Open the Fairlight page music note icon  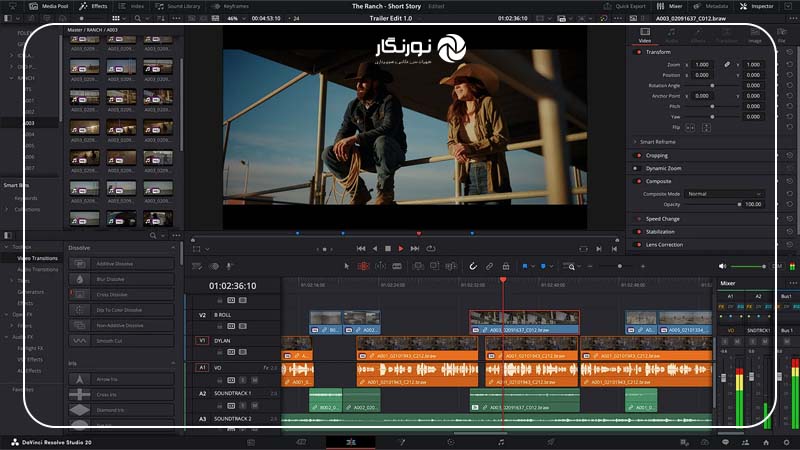(501, 442)
